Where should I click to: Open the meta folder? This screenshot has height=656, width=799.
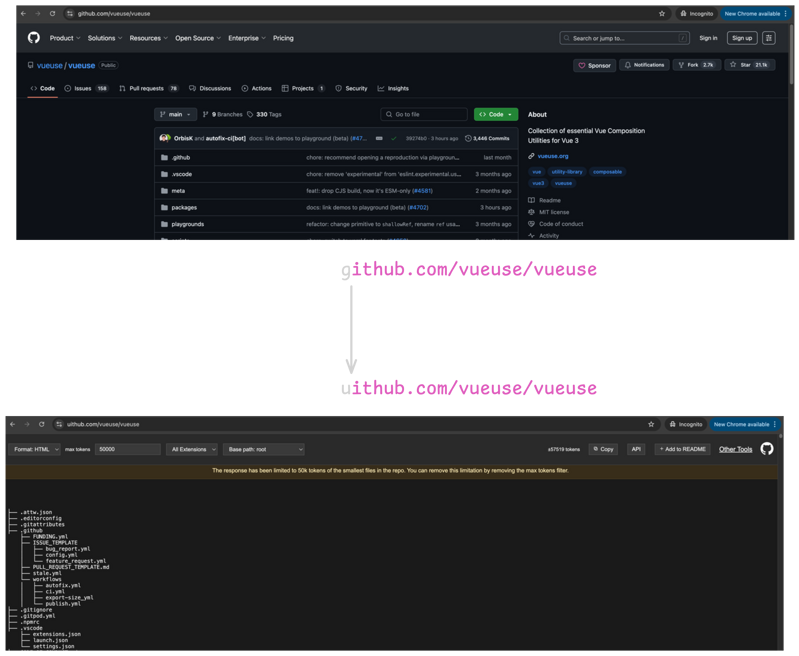(x=178, y=191)
